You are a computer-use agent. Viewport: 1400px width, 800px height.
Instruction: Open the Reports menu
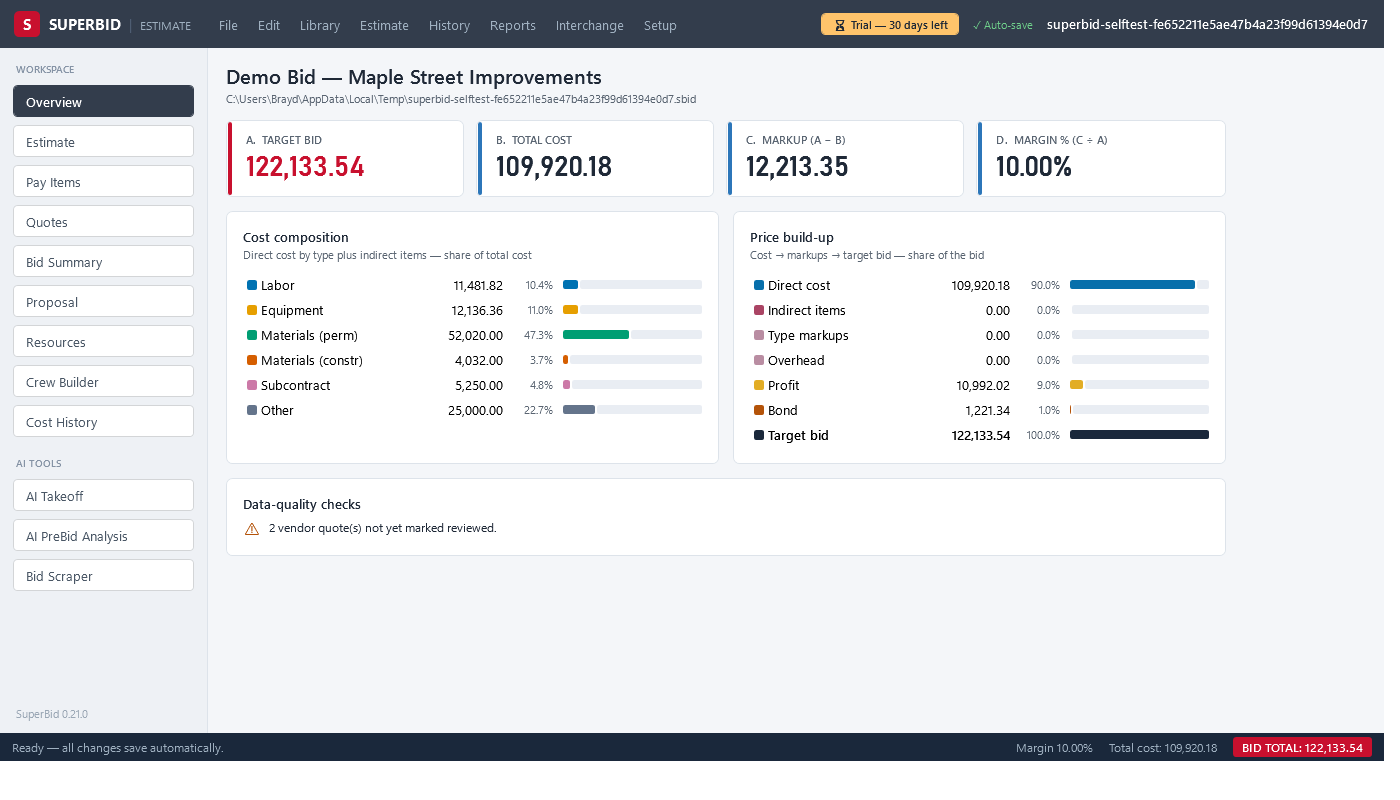(513, 25)
